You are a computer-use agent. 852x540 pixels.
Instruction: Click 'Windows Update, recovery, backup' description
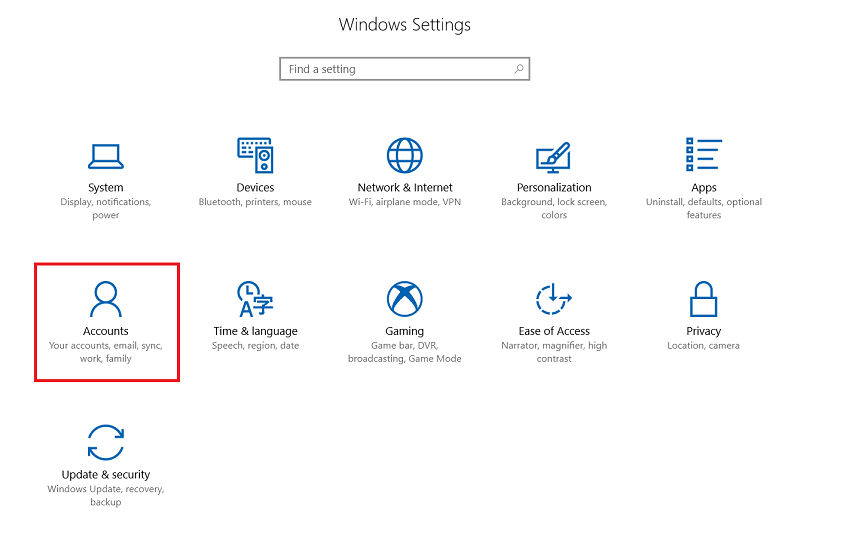(x=106, y=495)
